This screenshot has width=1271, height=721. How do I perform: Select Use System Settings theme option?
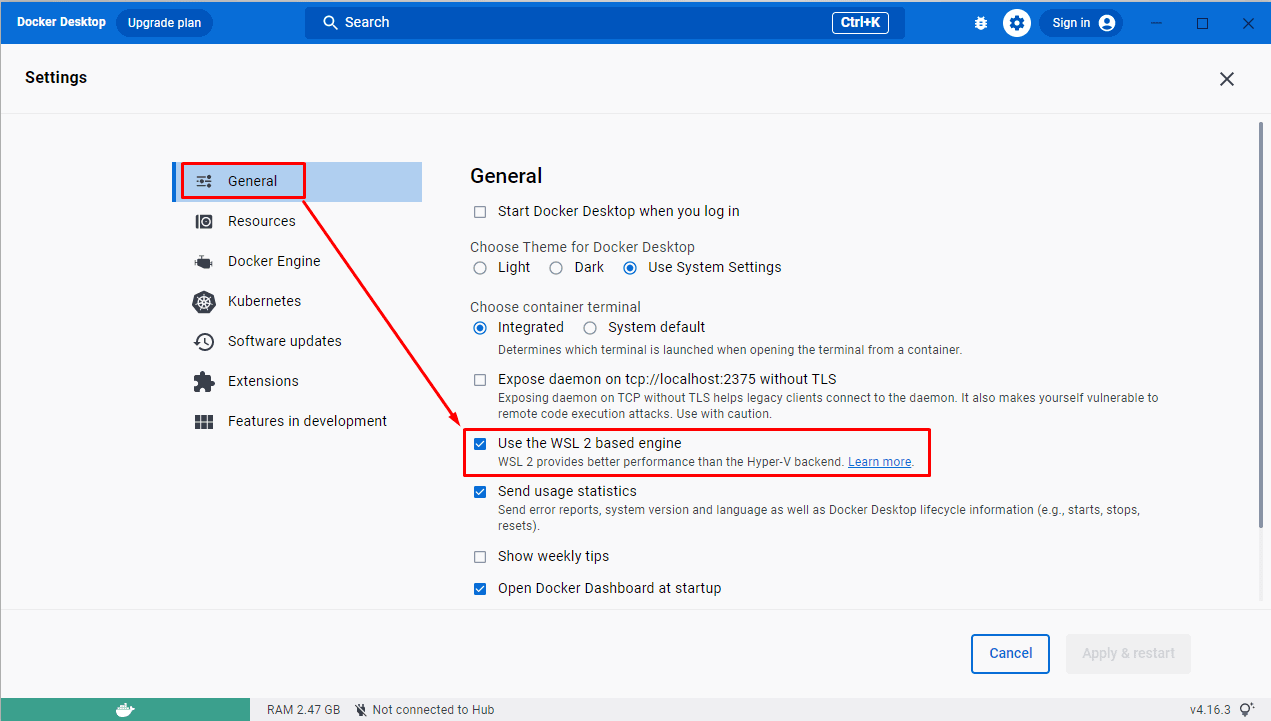point(630,268)
